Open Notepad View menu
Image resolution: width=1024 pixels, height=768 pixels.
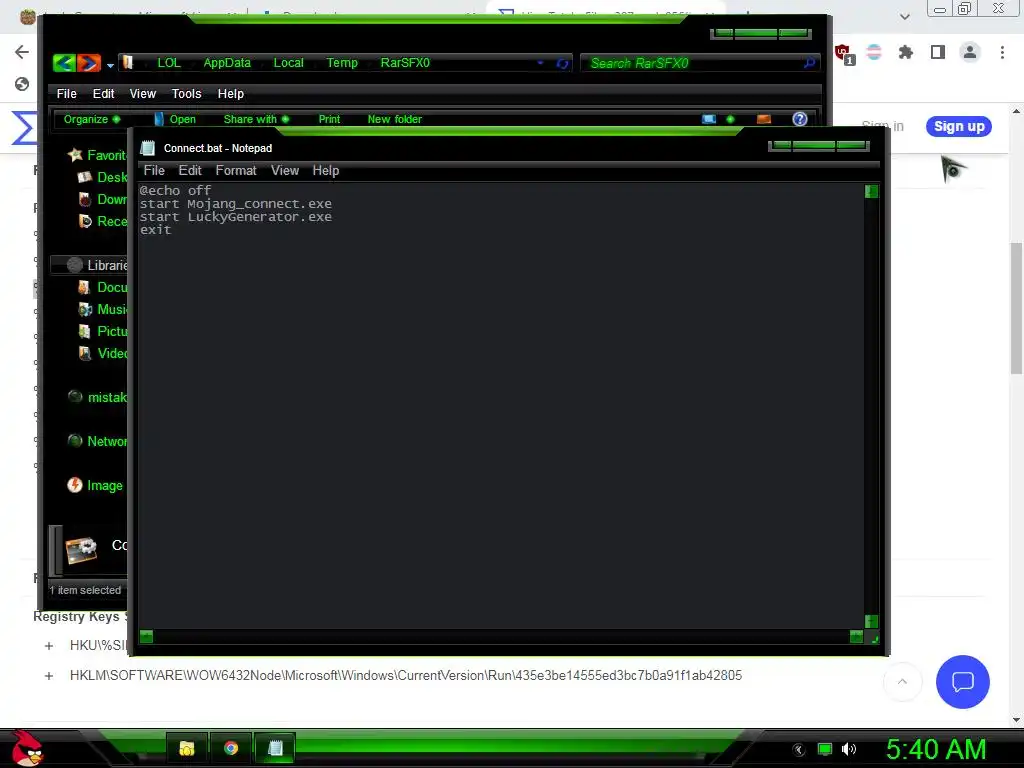click(x=285, y=170)
